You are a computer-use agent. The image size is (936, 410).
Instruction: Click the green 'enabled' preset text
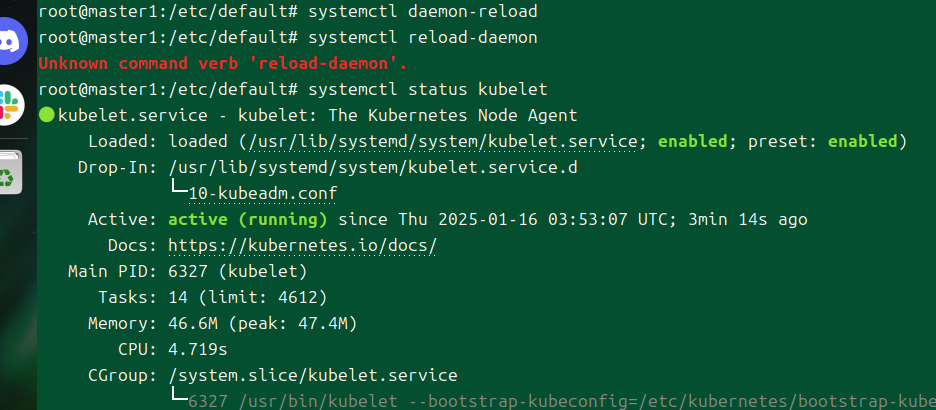coord(867,141)
